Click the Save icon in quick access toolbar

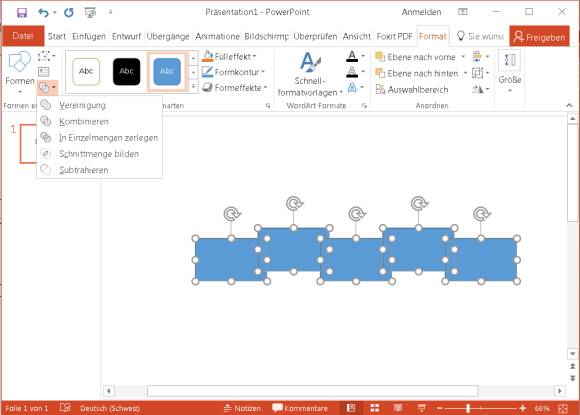click(x=22, y=13)
